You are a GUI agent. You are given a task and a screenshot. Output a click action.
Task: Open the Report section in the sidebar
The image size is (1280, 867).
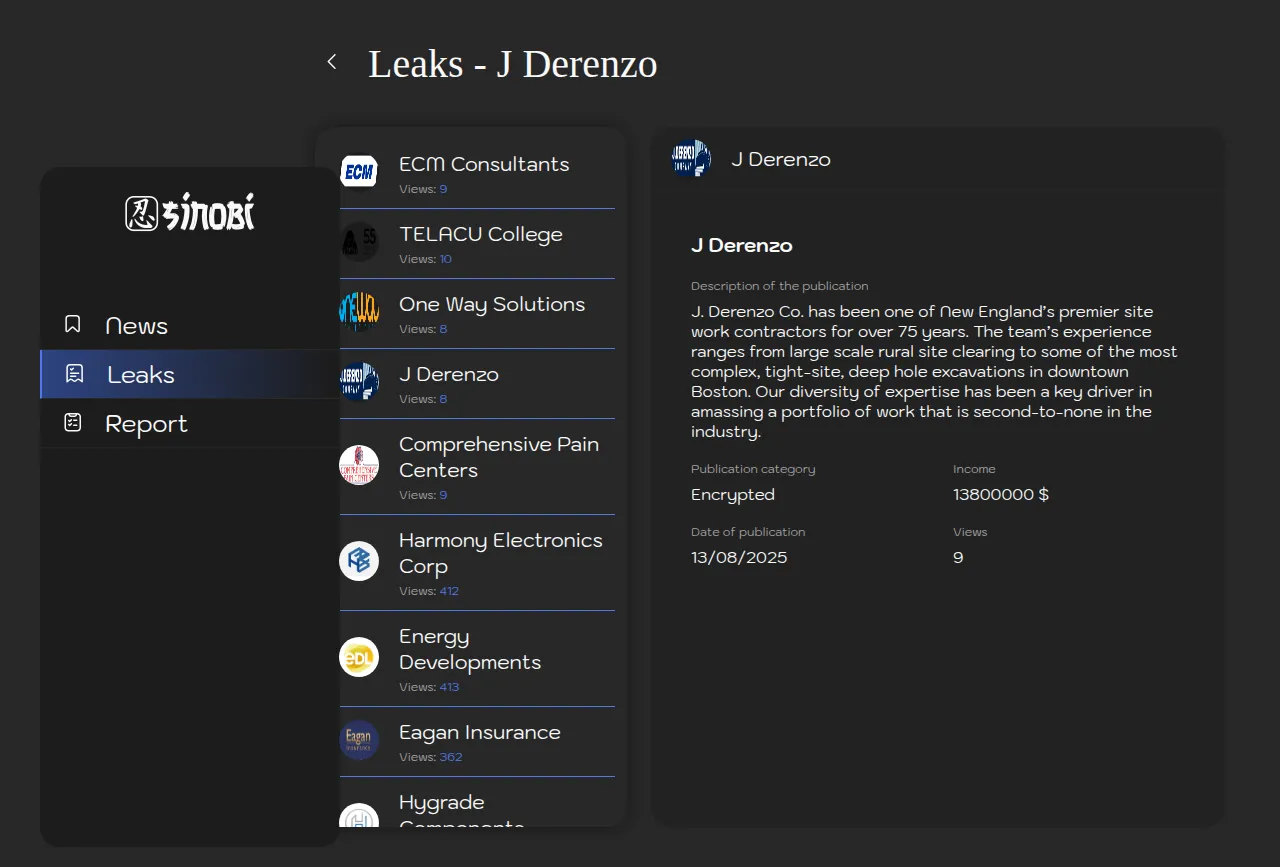coord(146,424)
